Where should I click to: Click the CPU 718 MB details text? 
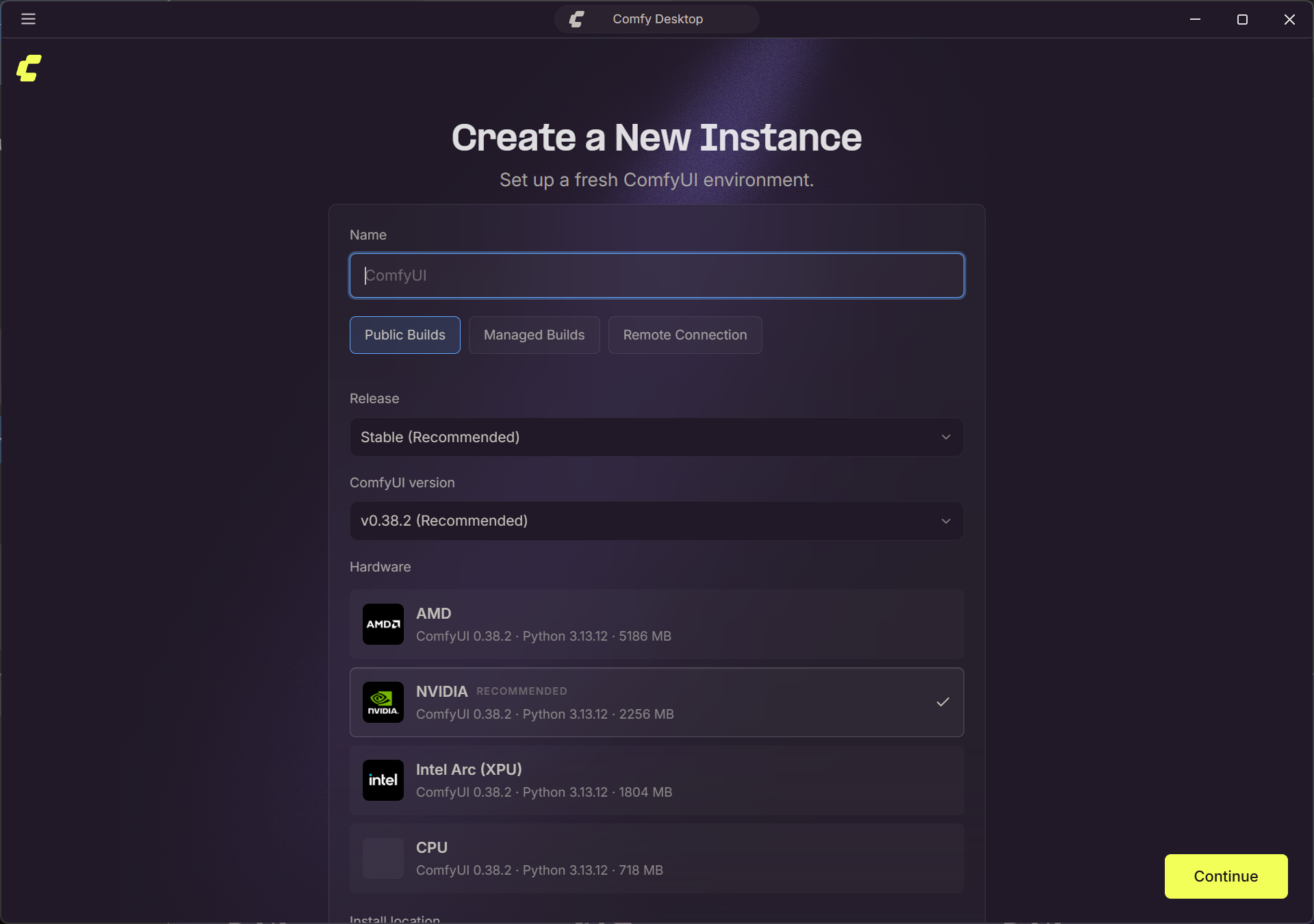click(x=540, y=870)
